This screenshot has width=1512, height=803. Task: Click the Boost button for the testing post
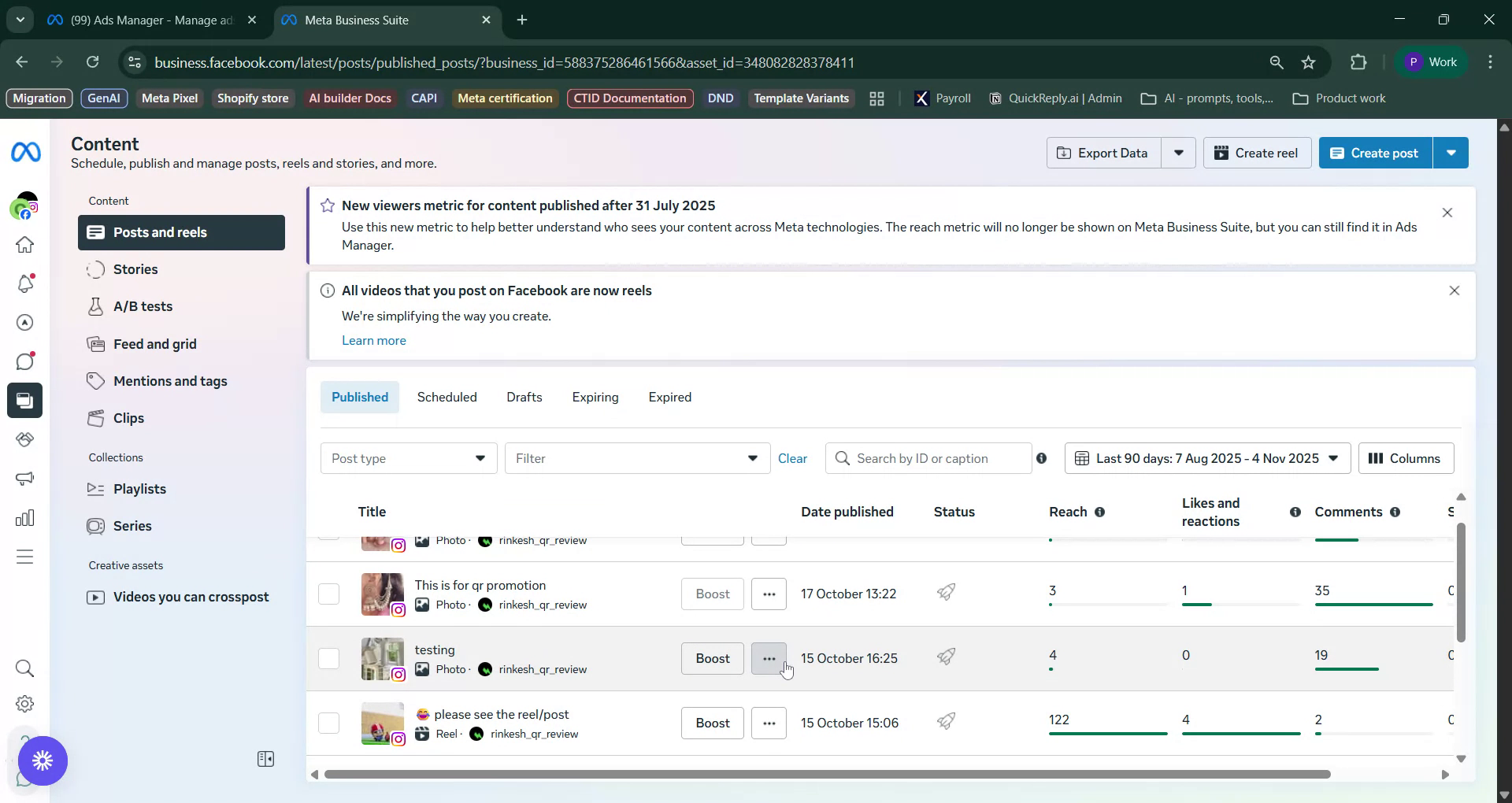point(711,658)
